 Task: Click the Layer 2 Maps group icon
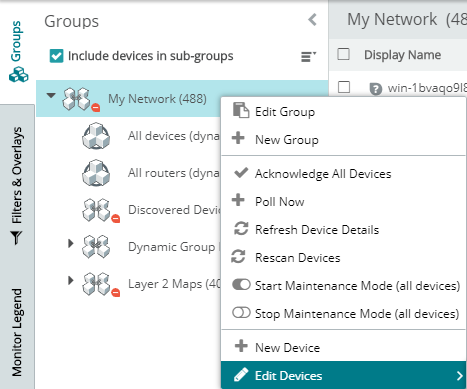(x=101, y=284)
